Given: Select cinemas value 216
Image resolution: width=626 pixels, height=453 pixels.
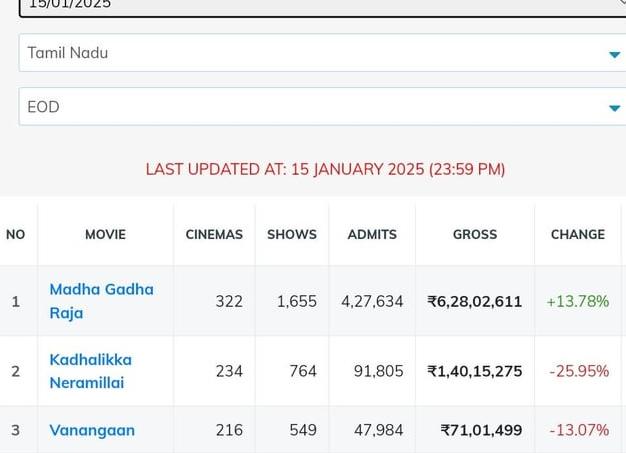Looking at the screenshot, I should 229,430.
